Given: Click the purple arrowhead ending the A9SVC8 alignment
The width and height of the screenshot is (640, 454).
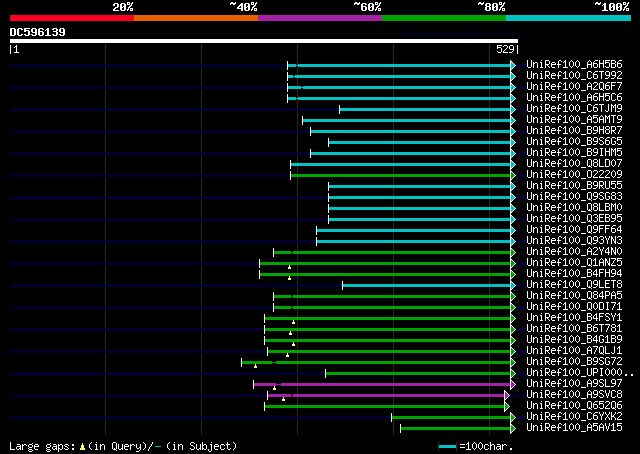Looking at the screenshot, I should point(507,396).
